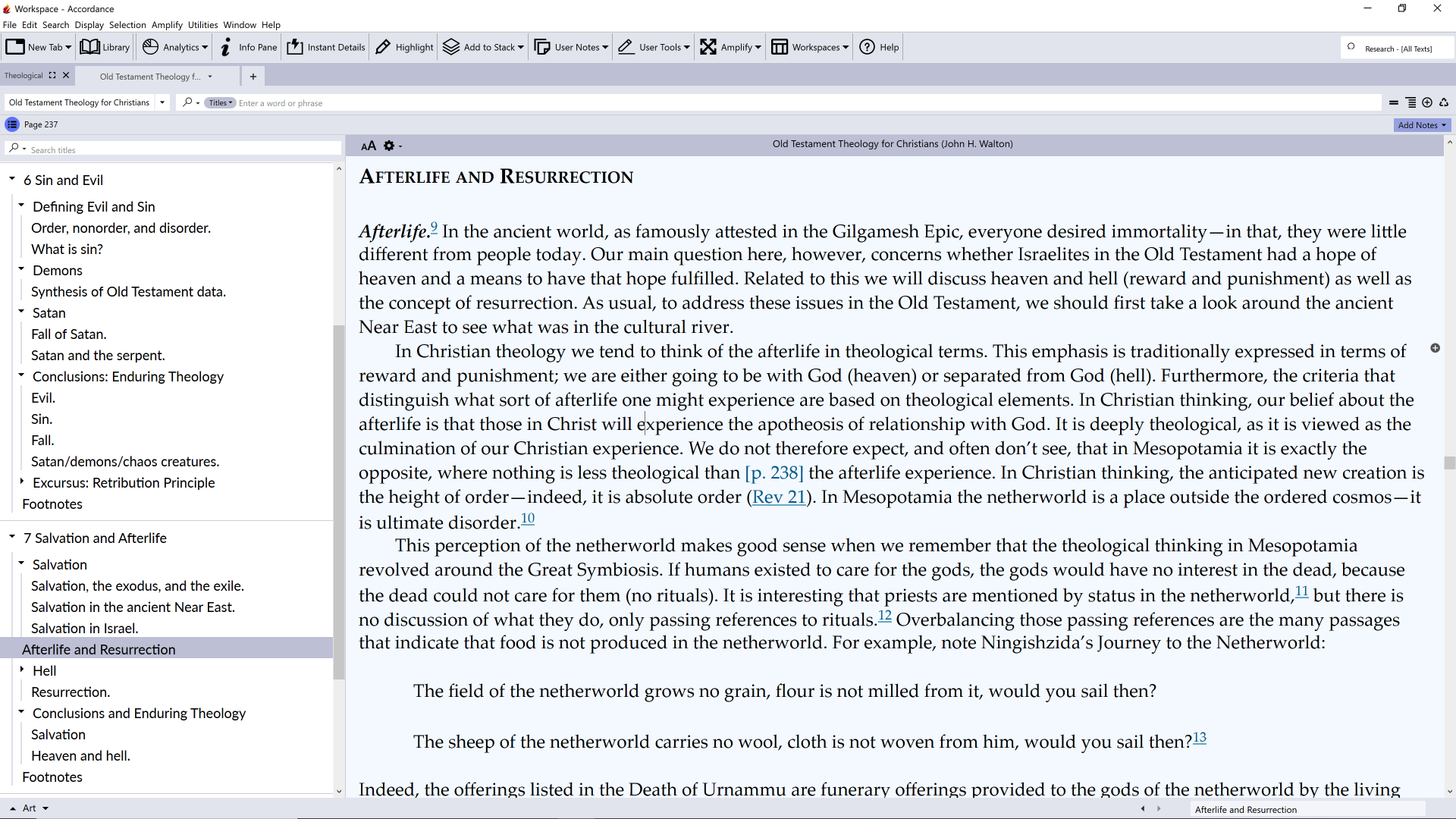Click the Search titles input field
This screenshot has height=819, width=1456.
click(x=182, y=149)
